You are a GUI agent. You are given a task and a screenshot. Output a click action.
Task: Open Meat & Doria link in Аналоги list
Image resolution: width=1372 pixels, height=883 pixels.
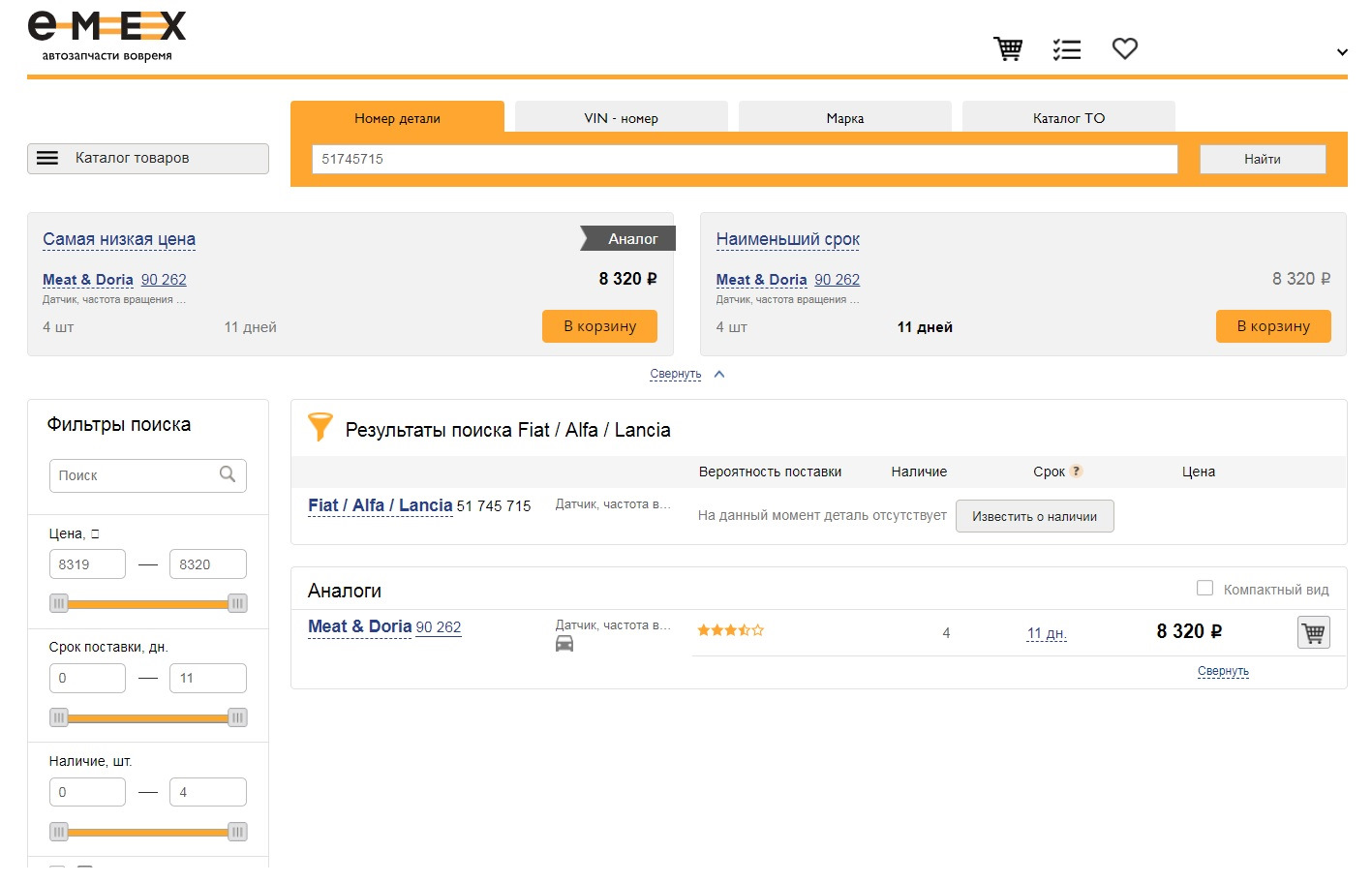pos(360,626)
